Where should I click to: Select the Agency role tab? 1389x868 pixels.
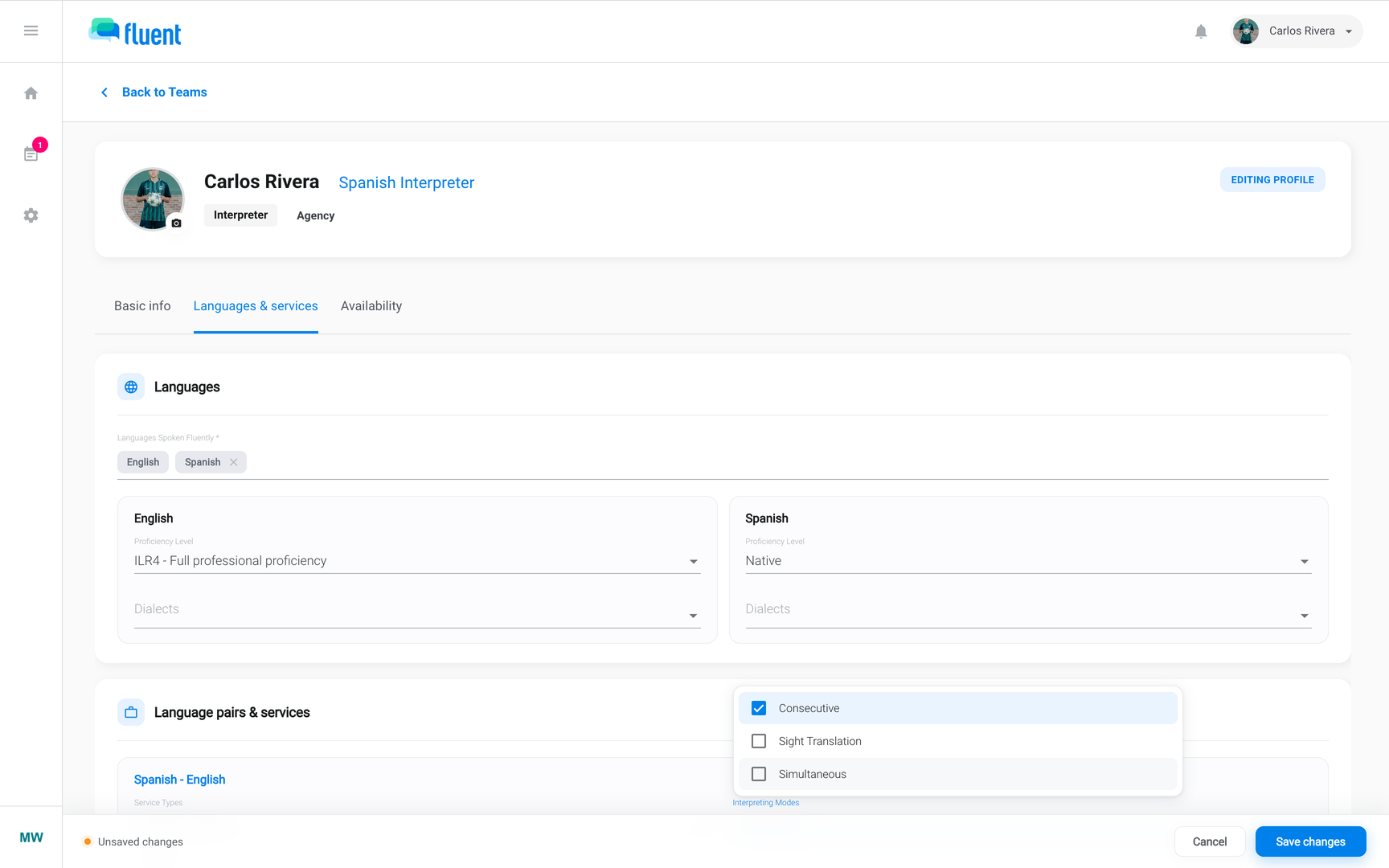pos(315,215)
